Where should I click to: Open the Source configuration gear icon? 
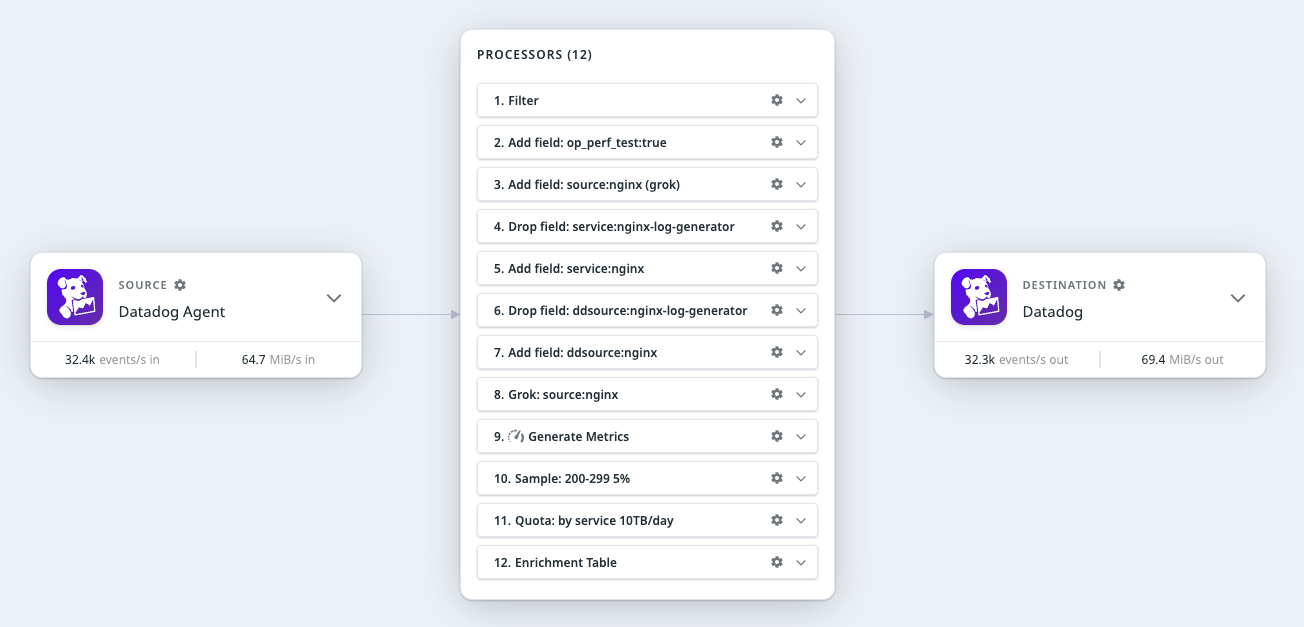pyautogui.click(x=180, y=284)
